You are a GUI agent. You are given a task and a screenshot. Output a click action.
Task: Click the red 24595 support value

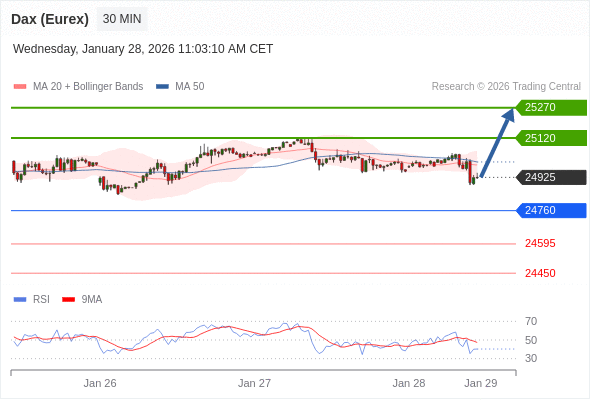[540, 243]
